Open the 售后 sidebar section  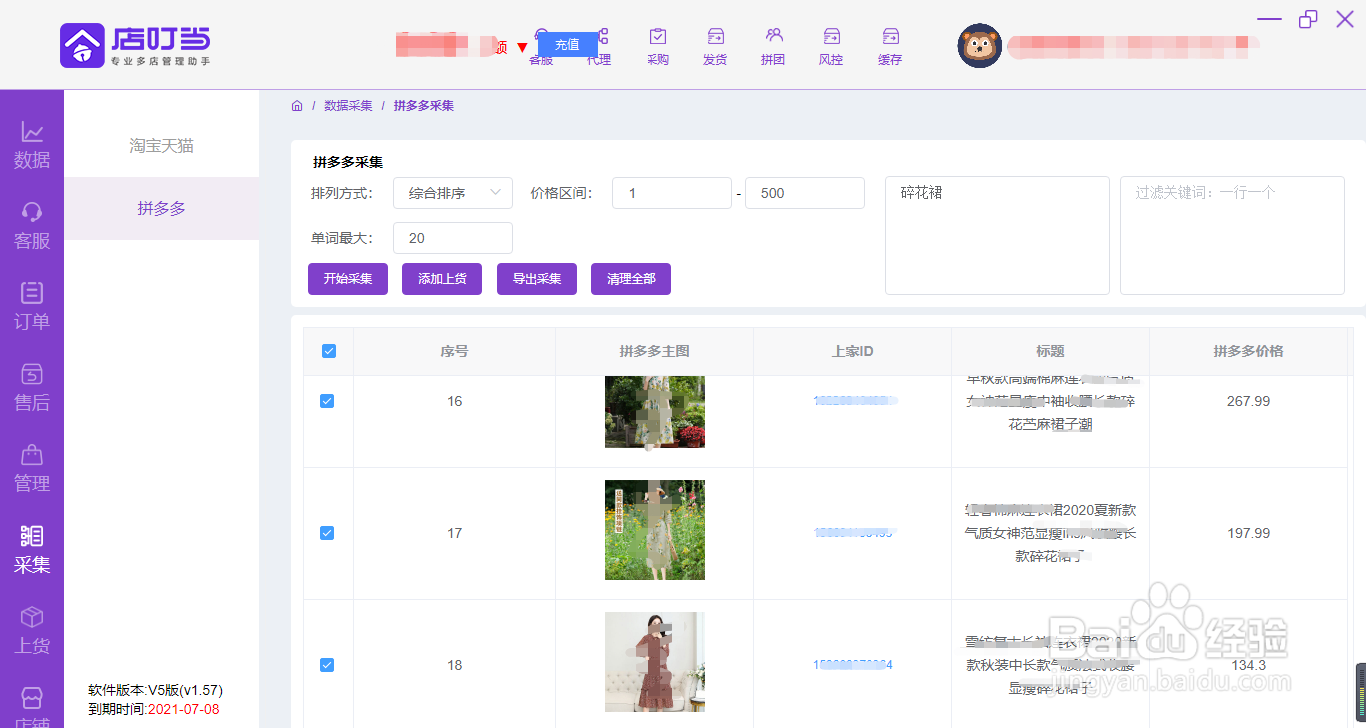point(32,388)
